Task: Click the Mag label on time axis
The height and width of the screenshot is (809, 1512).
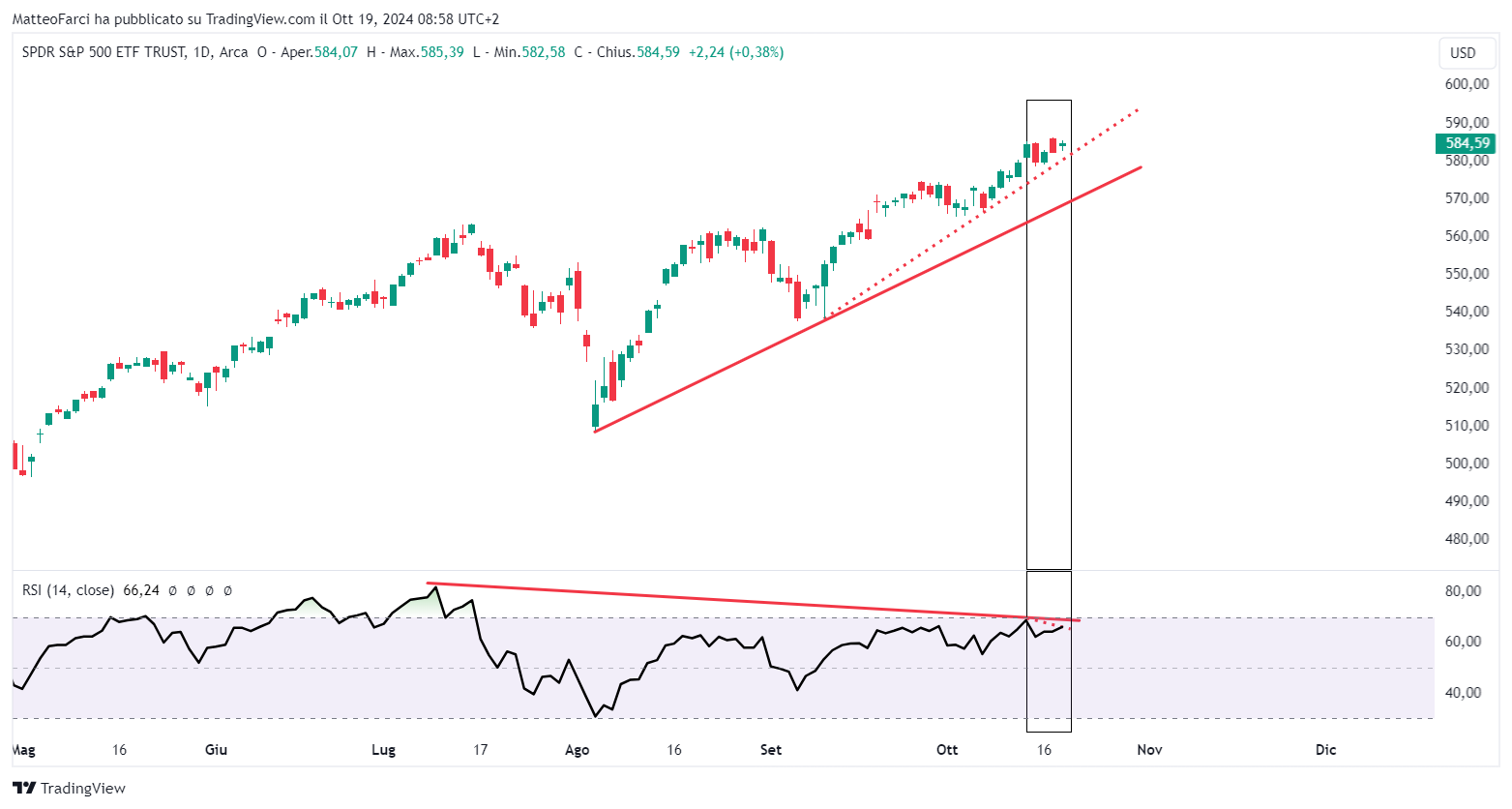Action: pyautogui.click(x=23, y=750)
